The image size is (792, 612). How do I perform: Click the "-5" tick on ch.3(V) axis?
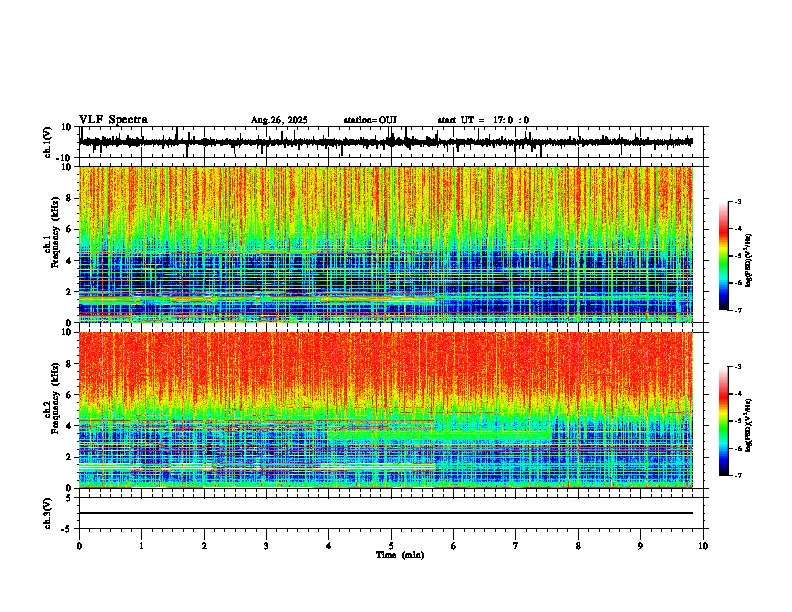[67, 529]
